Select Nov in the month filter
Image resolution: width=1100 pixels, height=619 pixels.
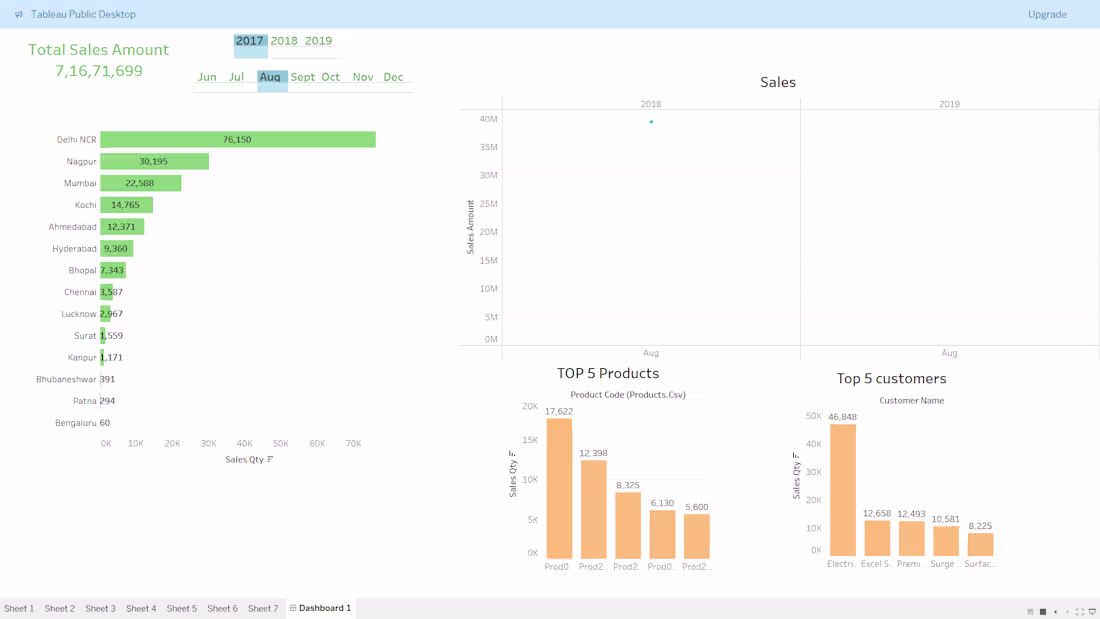click(x=363, y=77)
